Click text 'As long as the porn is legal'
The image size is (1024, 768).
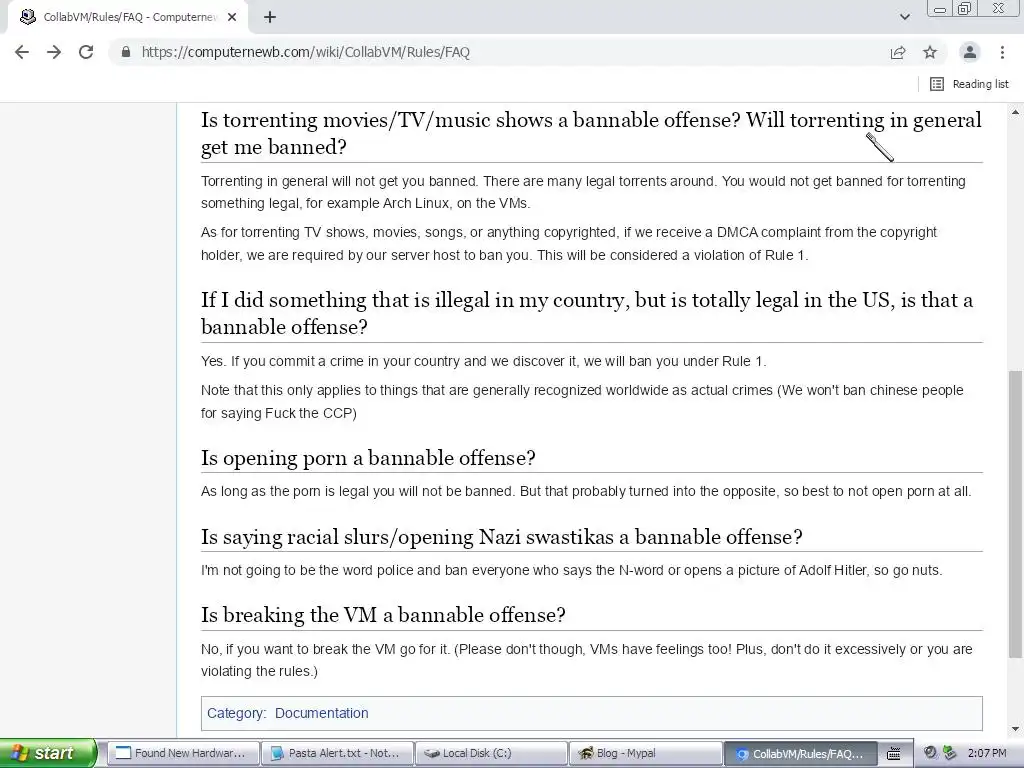click(x=586, y=491)
